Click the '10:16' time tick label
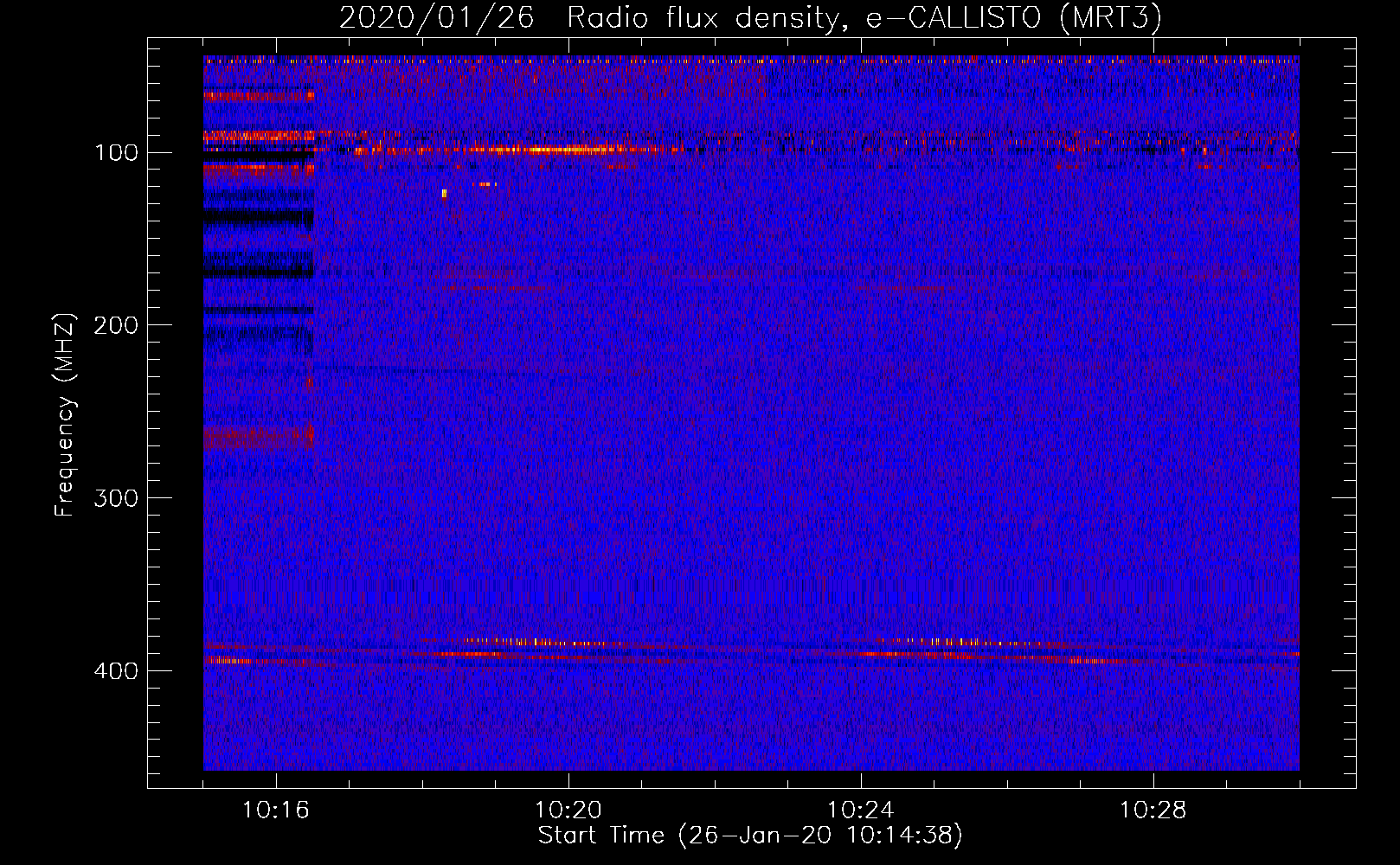The width and height of the screenshot is (1400, 865). click(x=276, y=811)
